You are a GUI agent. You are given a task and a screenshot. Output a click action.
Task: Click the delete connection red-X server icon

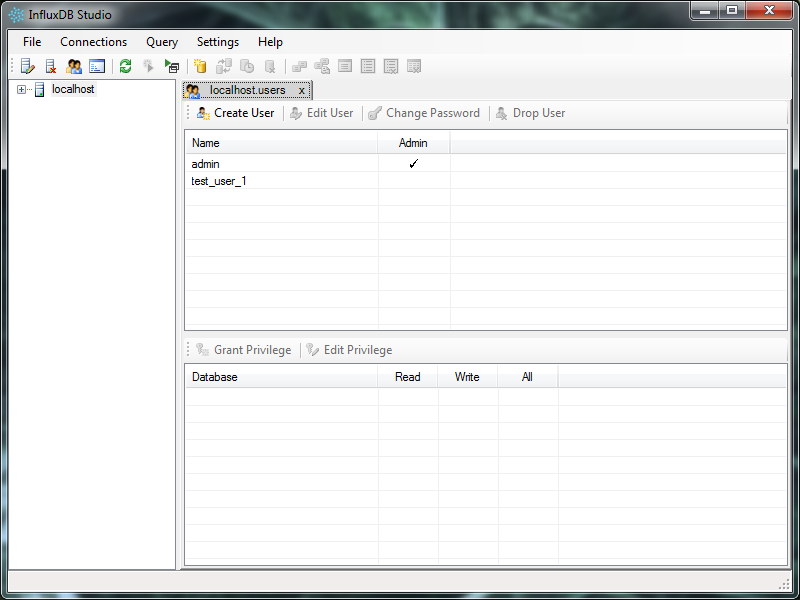point(51,66)
